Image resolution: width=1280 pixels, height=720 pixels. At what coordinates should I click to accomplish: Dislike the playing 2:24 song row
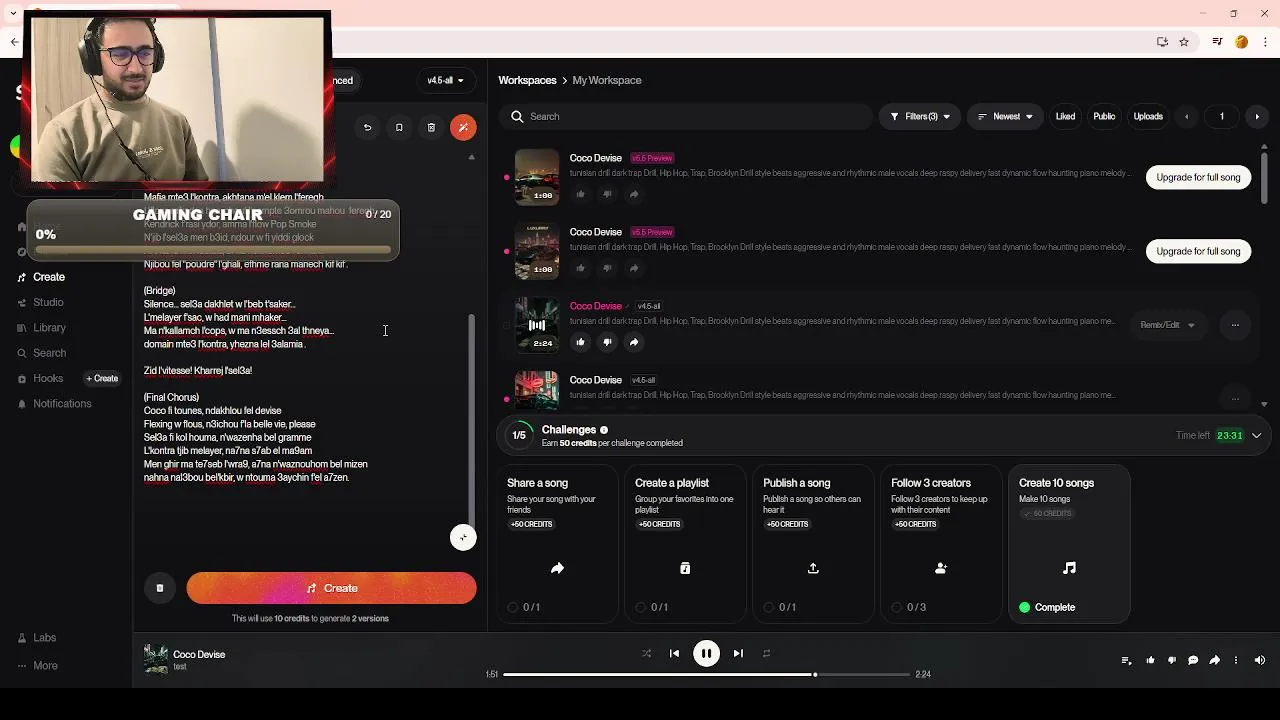[607, 342]
